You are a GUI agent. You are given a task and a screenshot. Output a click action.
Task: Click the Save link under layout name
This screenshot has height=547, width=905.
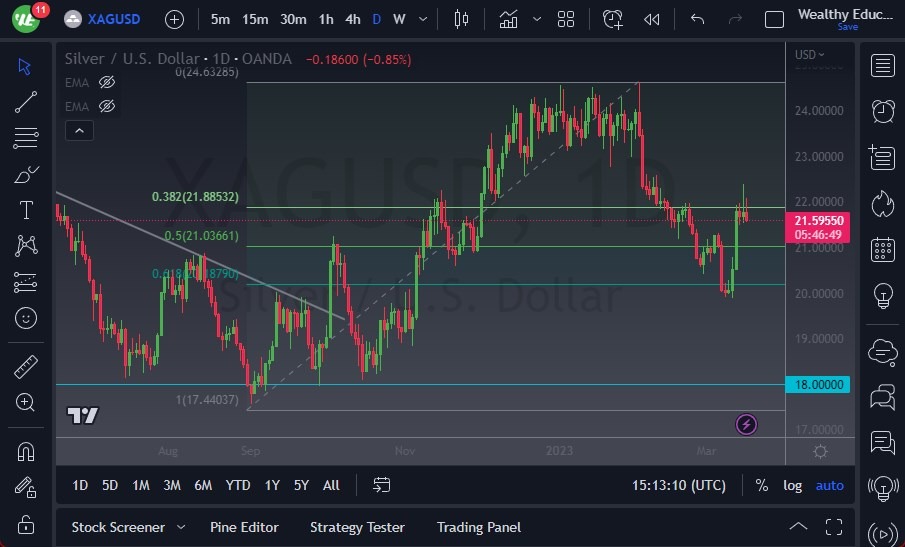[848, 27]
